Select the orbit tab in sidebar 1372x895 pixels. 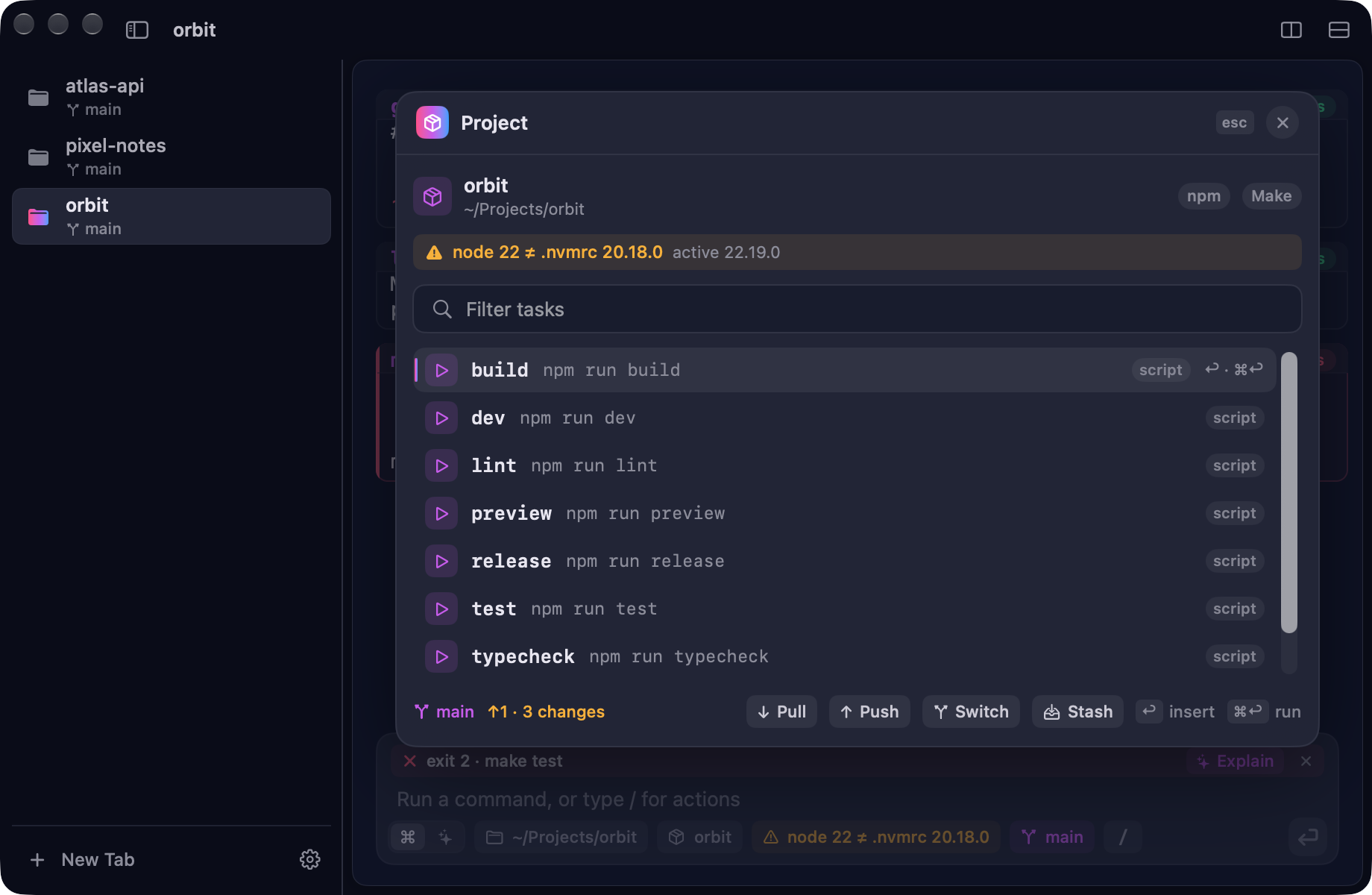point(171,216)
